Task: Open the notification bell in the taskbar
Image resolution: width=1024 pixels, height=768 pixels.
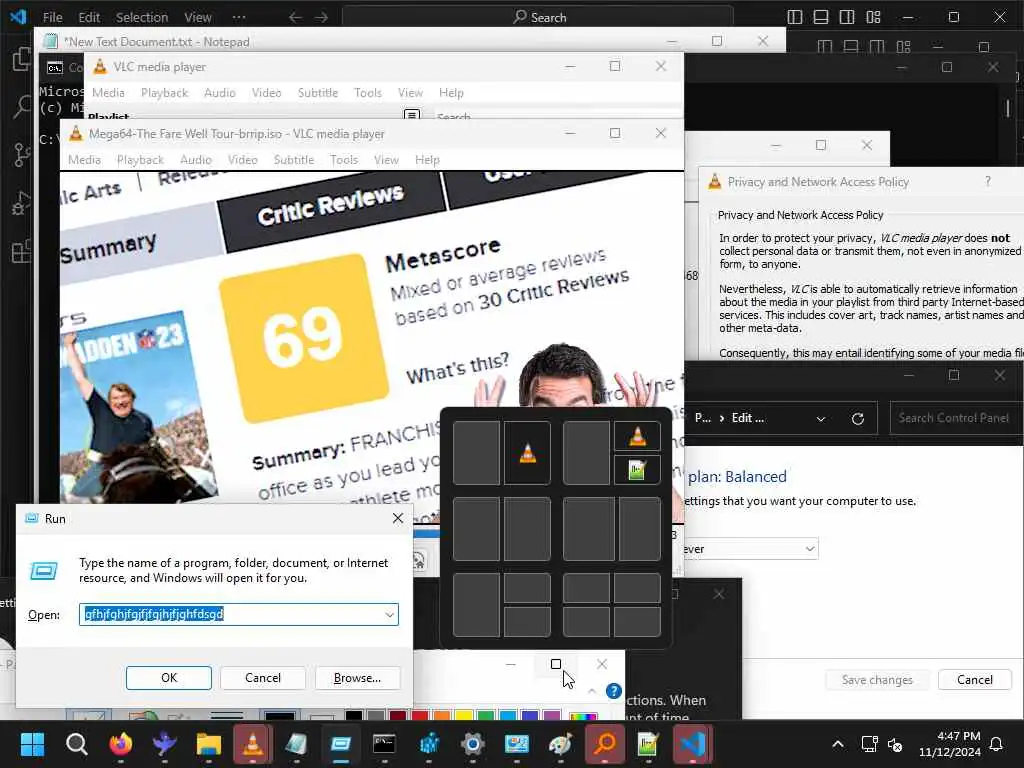Action: 997,744
